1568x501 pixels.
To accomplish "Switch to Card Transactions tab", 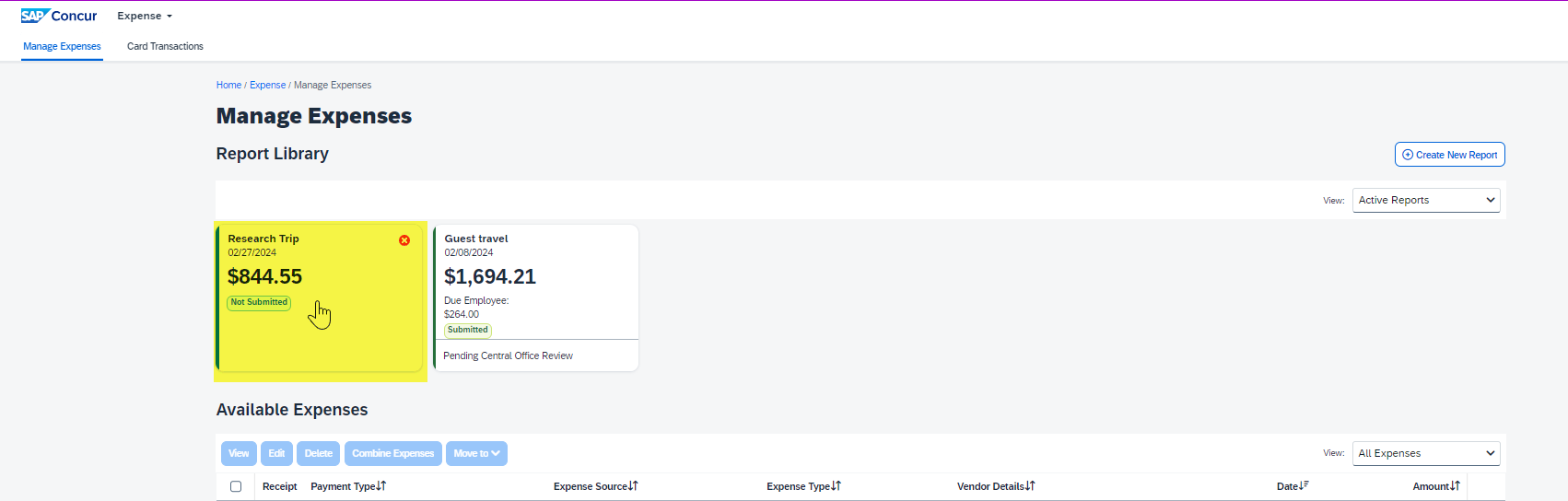I will [165, 46].
